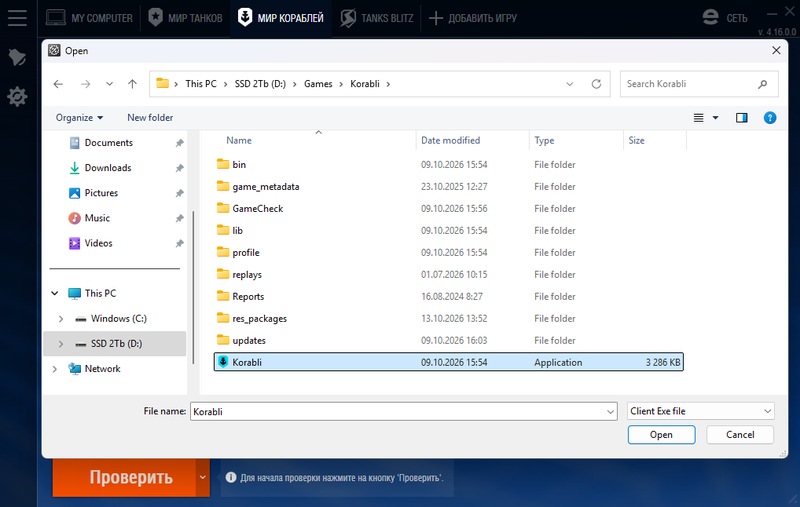Select the МИР КОРАБЛЕЙ tab
This screenshot has height=507, width=800.
click(281, 18)
